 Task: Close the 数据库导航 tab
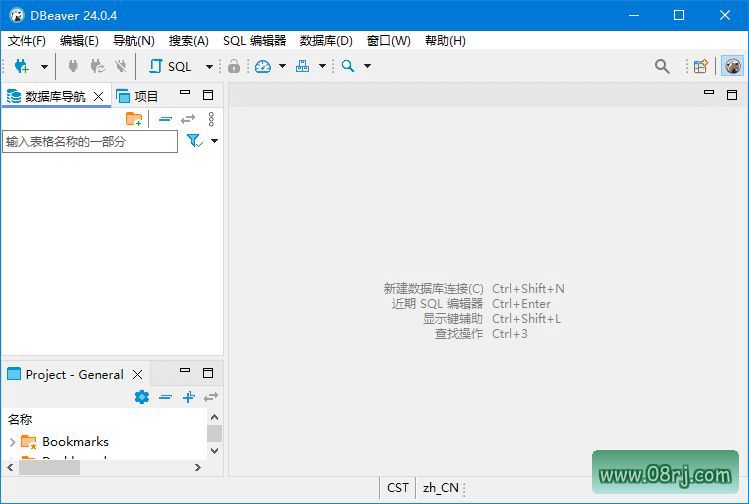98,97
